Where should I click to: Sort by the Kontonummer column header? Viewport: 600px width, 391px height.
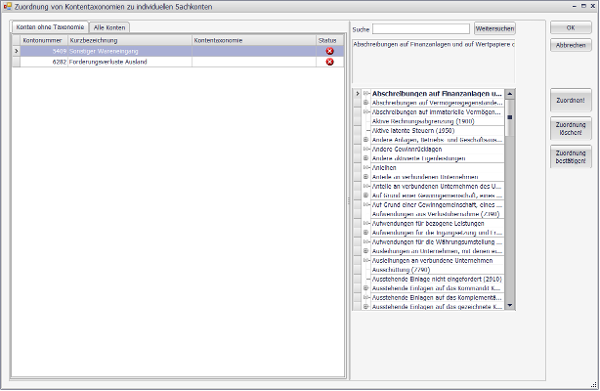(44, 40)
